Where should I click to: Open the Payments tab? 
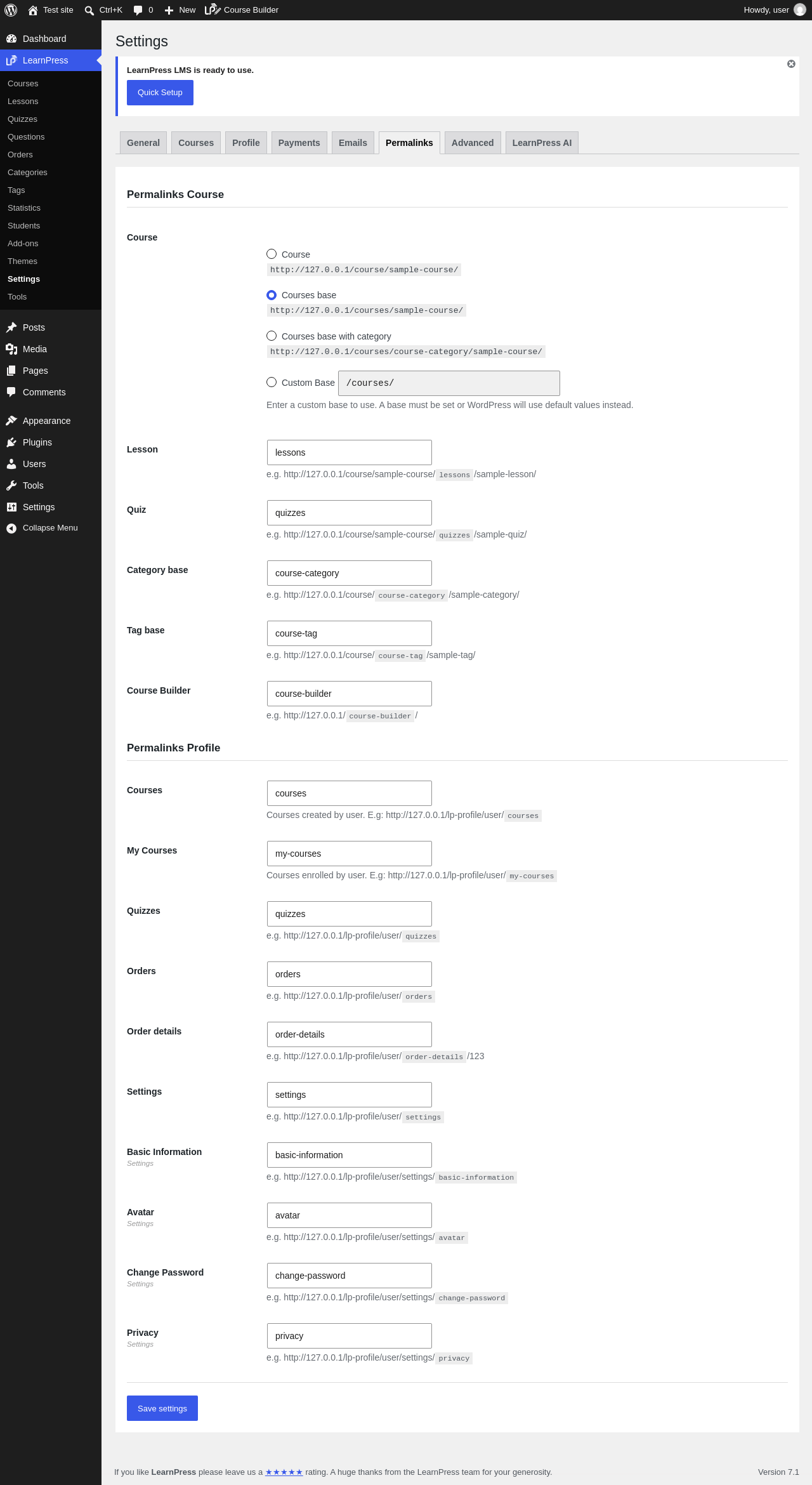[299, 143]
